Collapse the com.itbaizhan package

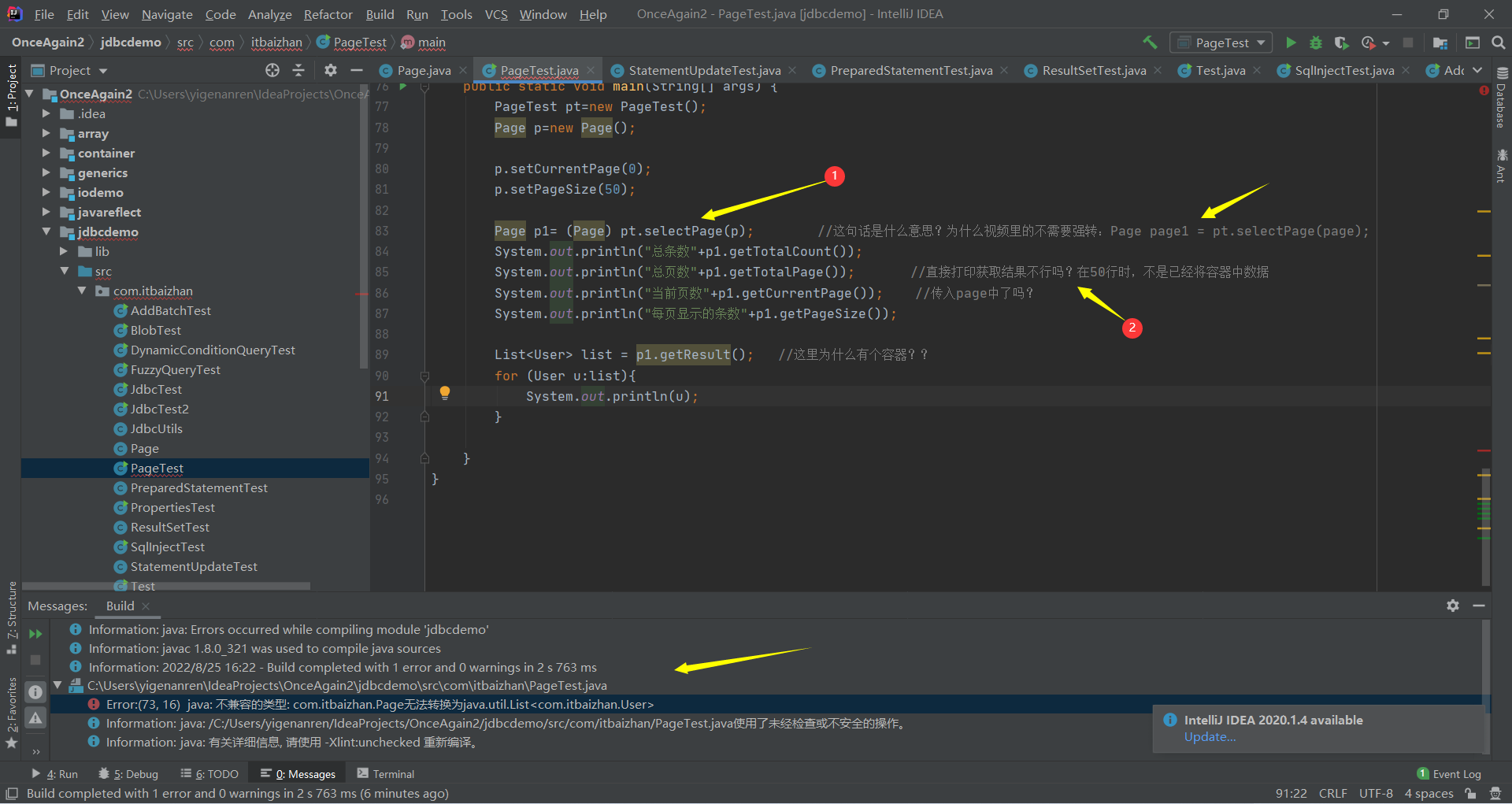pos(82,291)
